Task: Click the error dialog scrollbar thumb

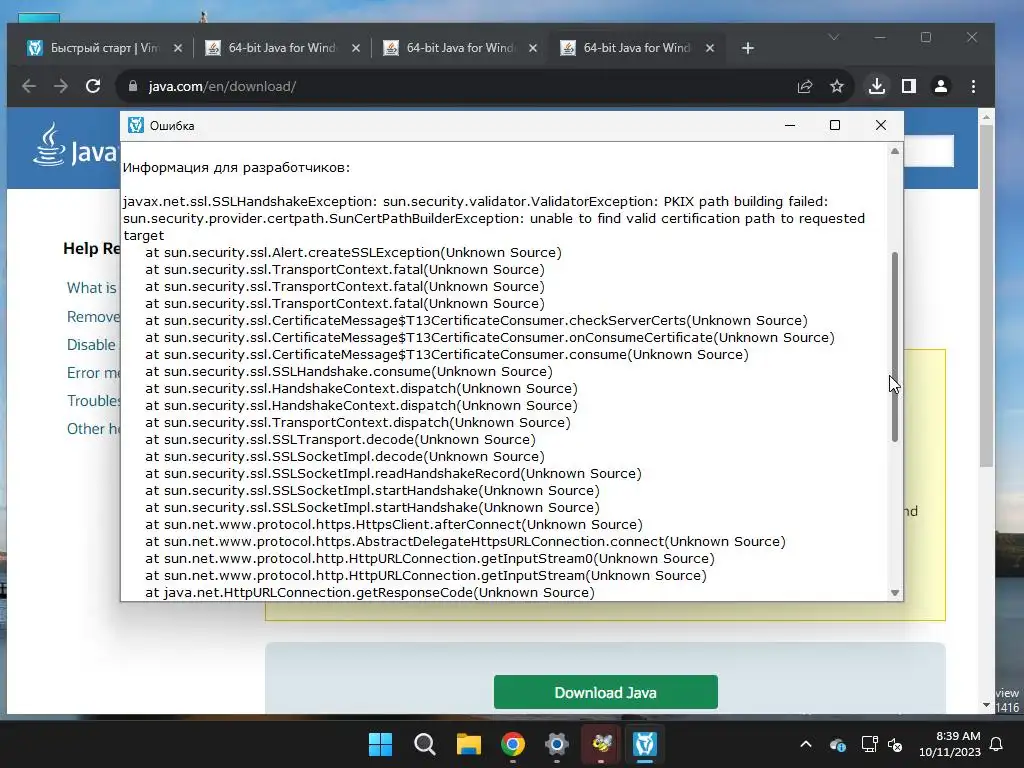Action: 895,347
